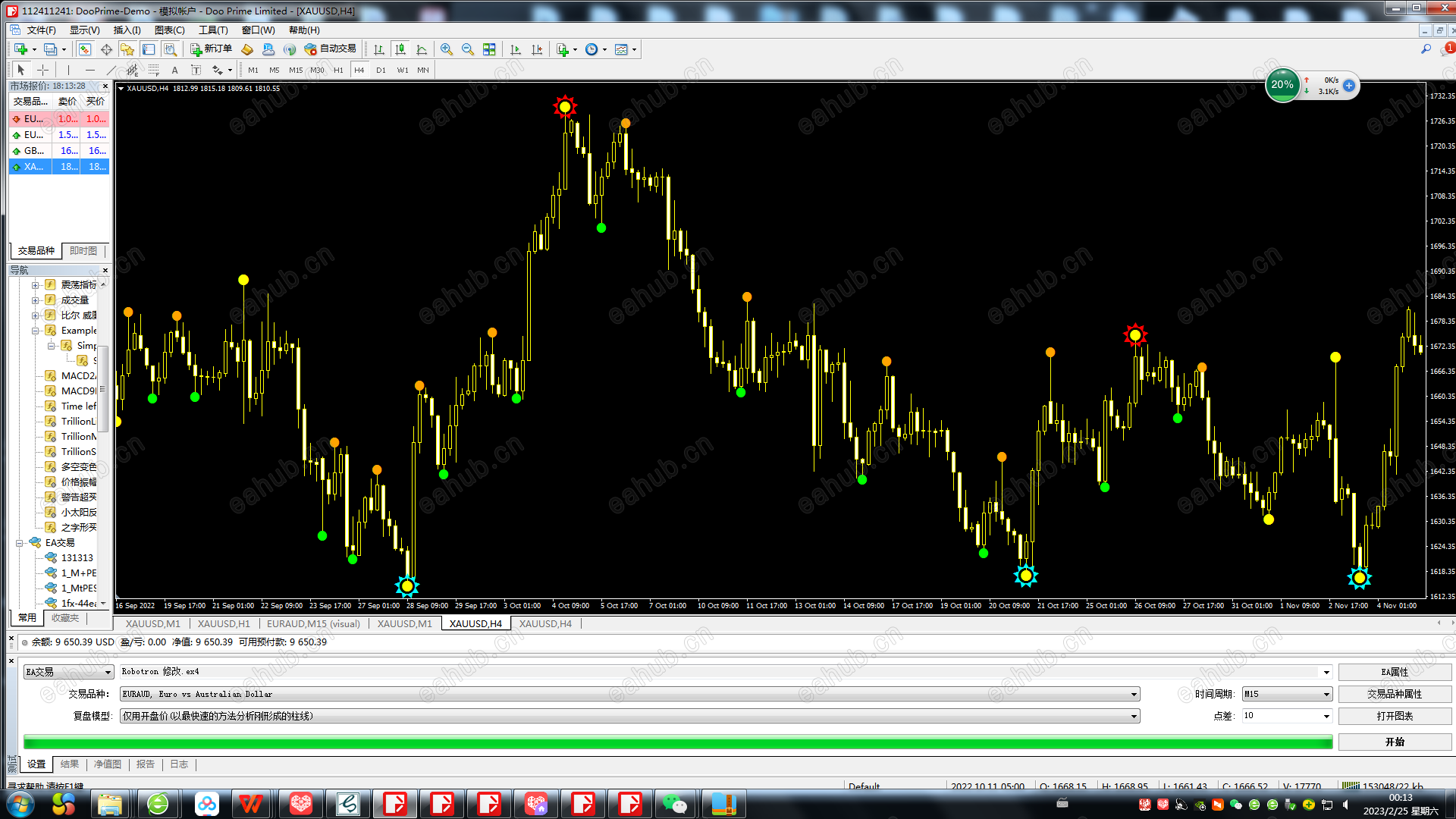Switch to M1 timeframe

pos(253,70)
